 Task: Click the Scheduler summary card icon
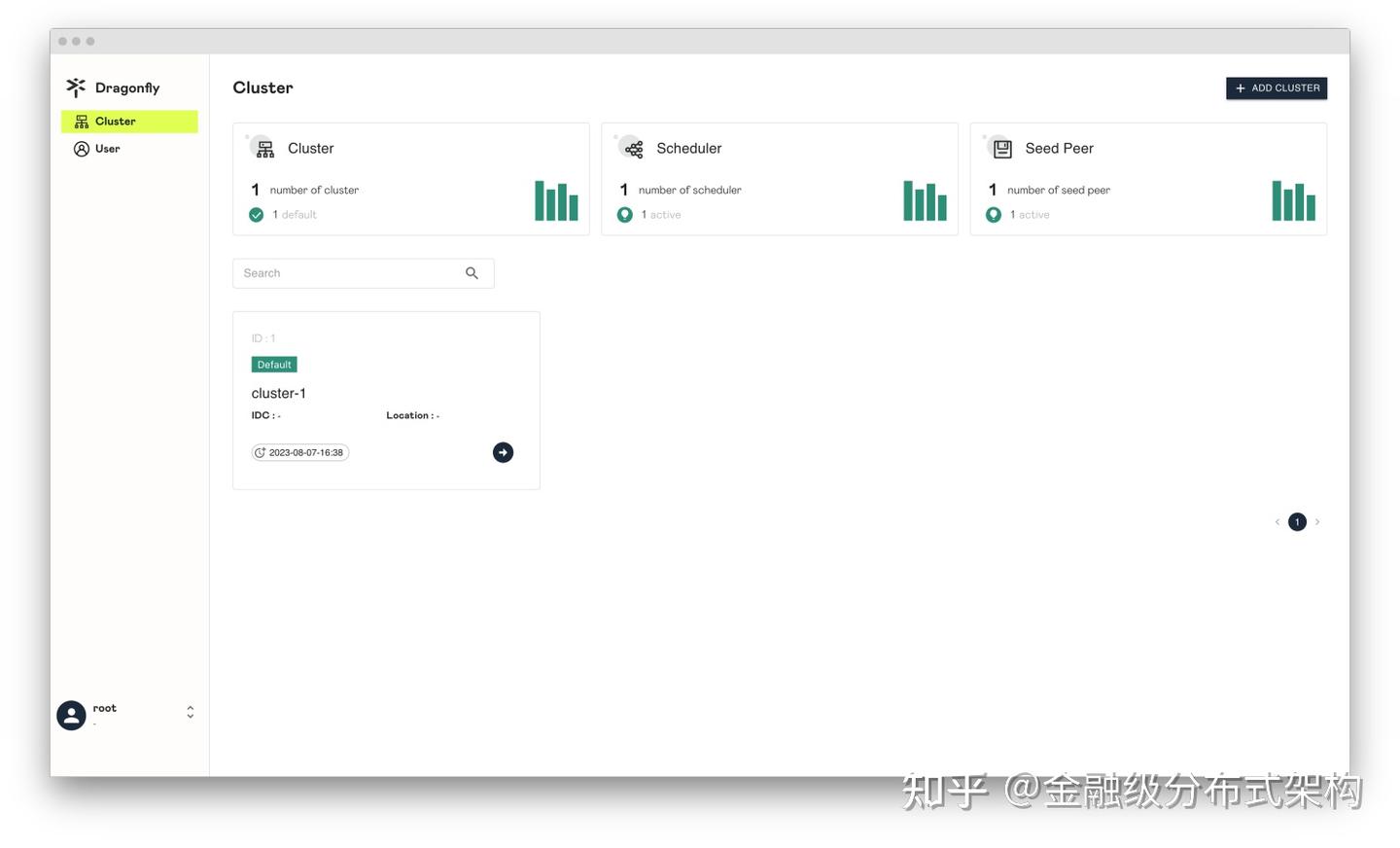pyautogui.click(x=634, y=149)
